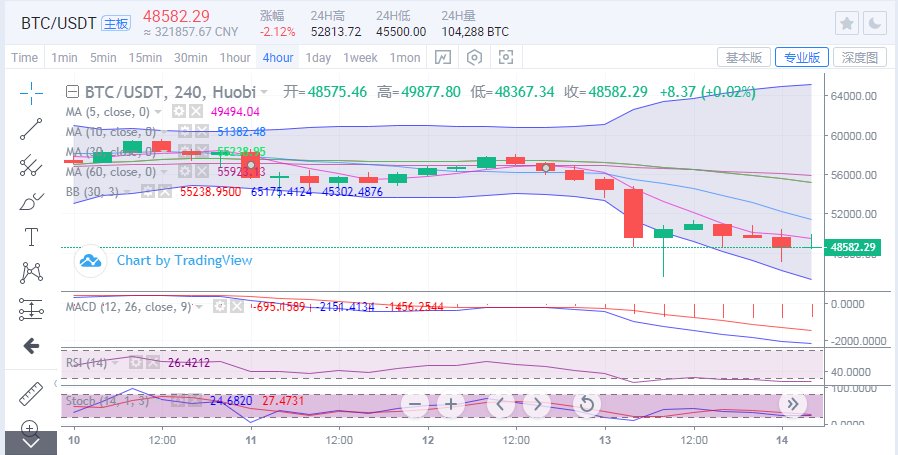Select the text annotation tool
This screenshot has width=898, height=455.
pos(31,237)
